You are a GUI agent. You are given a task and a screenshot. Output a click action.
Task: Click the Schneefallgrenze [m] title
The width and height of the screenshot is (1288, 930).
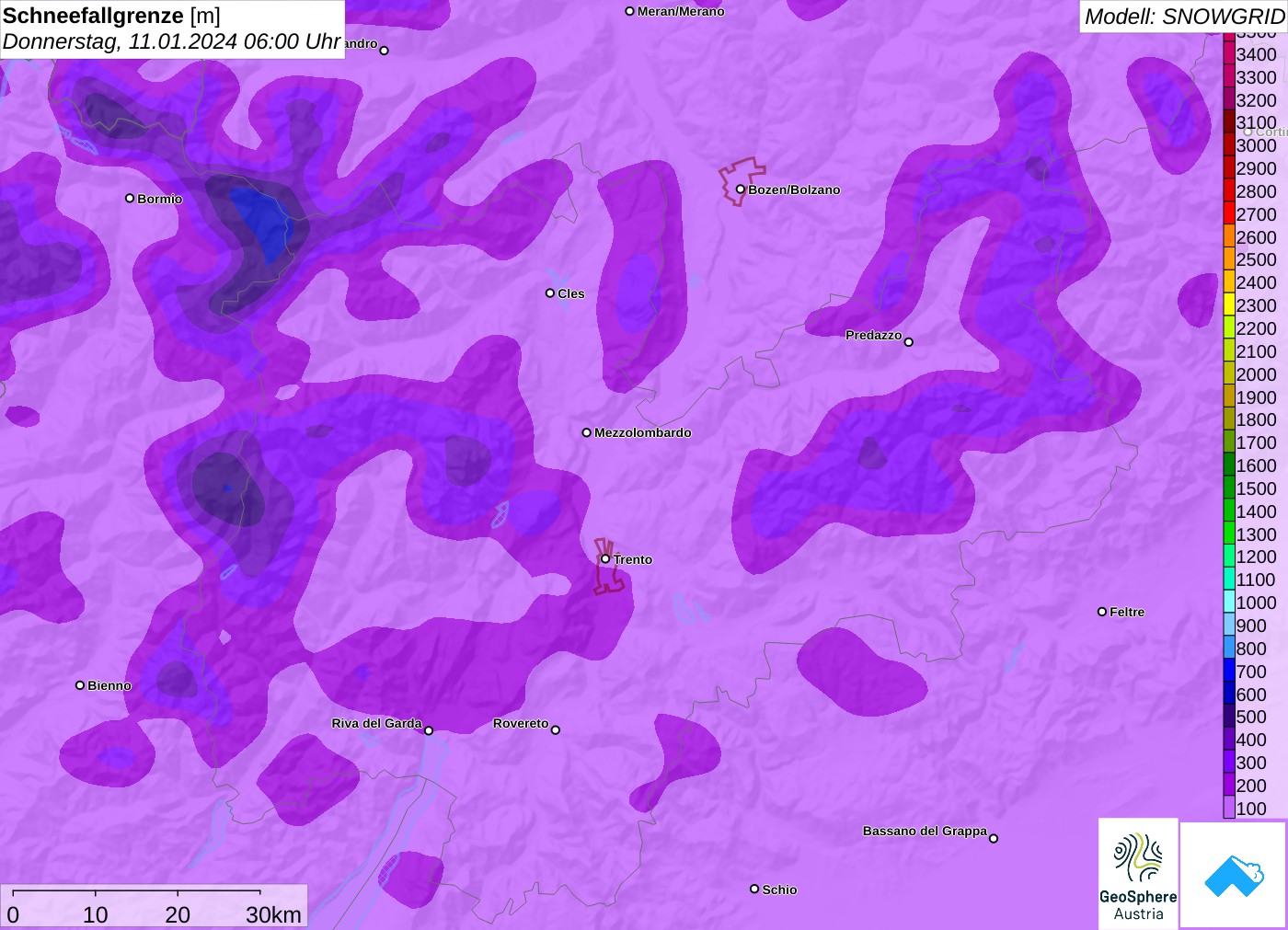(111, 16)
